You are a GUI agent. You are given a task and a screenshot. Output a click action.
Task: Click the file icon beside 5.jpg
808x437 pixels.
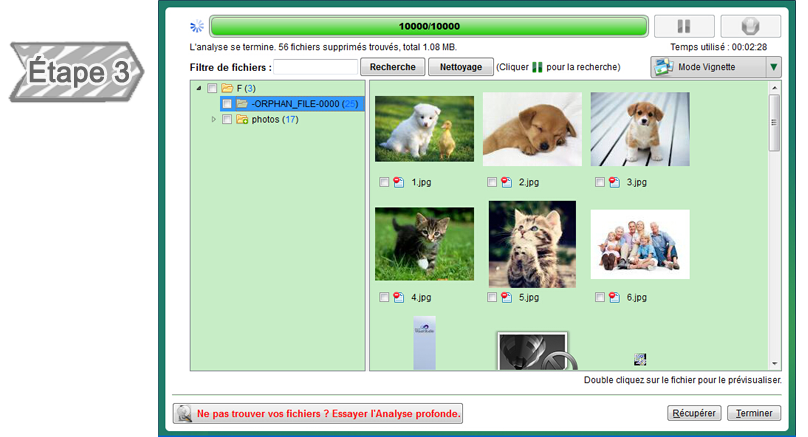tap(506, 298)
